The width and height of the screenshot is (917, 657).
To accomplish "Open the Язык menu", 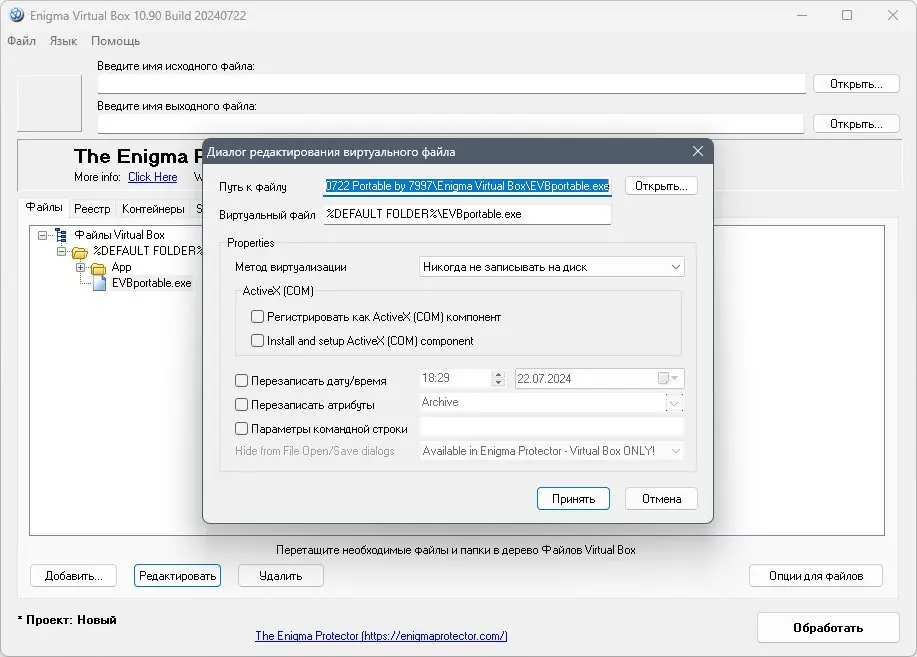I will pos(63,41).
